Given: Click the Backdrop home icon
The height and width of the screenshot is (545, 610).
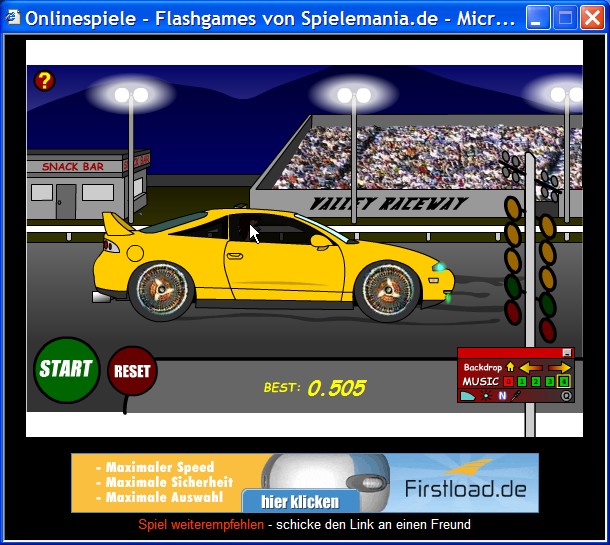Looking at the screenshot, I should [510, 367].
